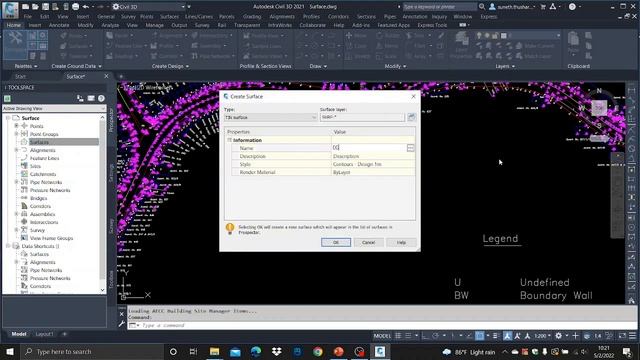
Task: Collapse the Data Shortcuts node
Action: tap(8, 246)
